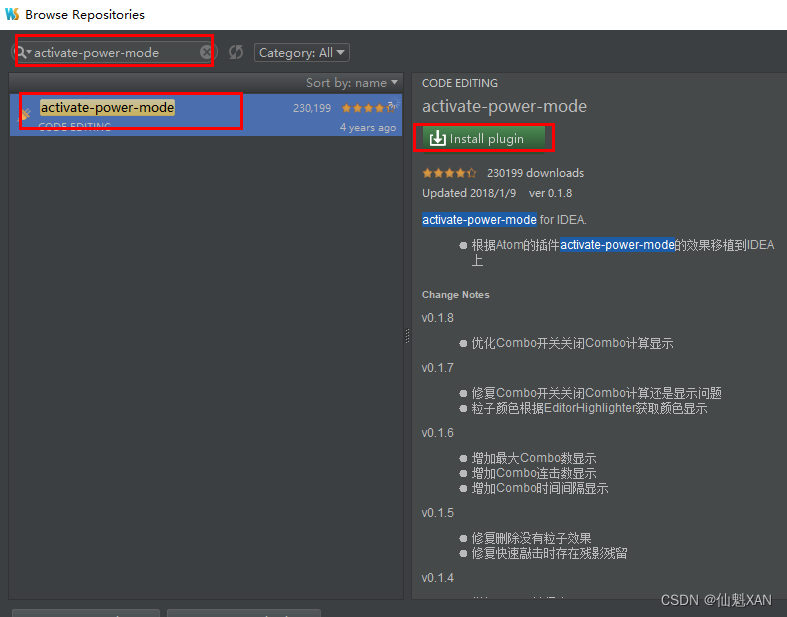
Task: Click the 'Updated 2018/1/9' text
Action: [x=469, y=193]
